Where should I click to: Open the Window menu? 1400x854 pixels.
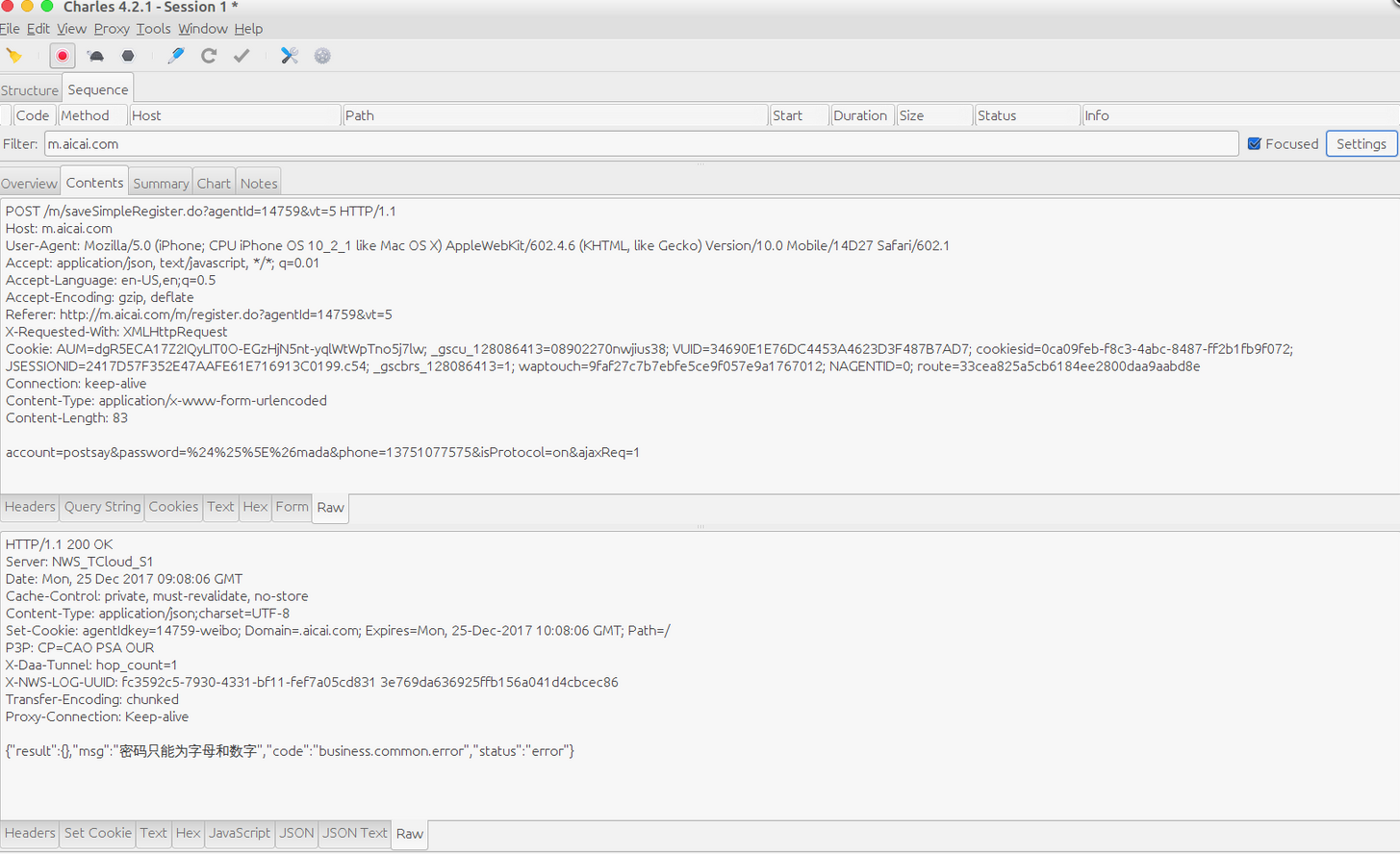[x=202, y=29]
